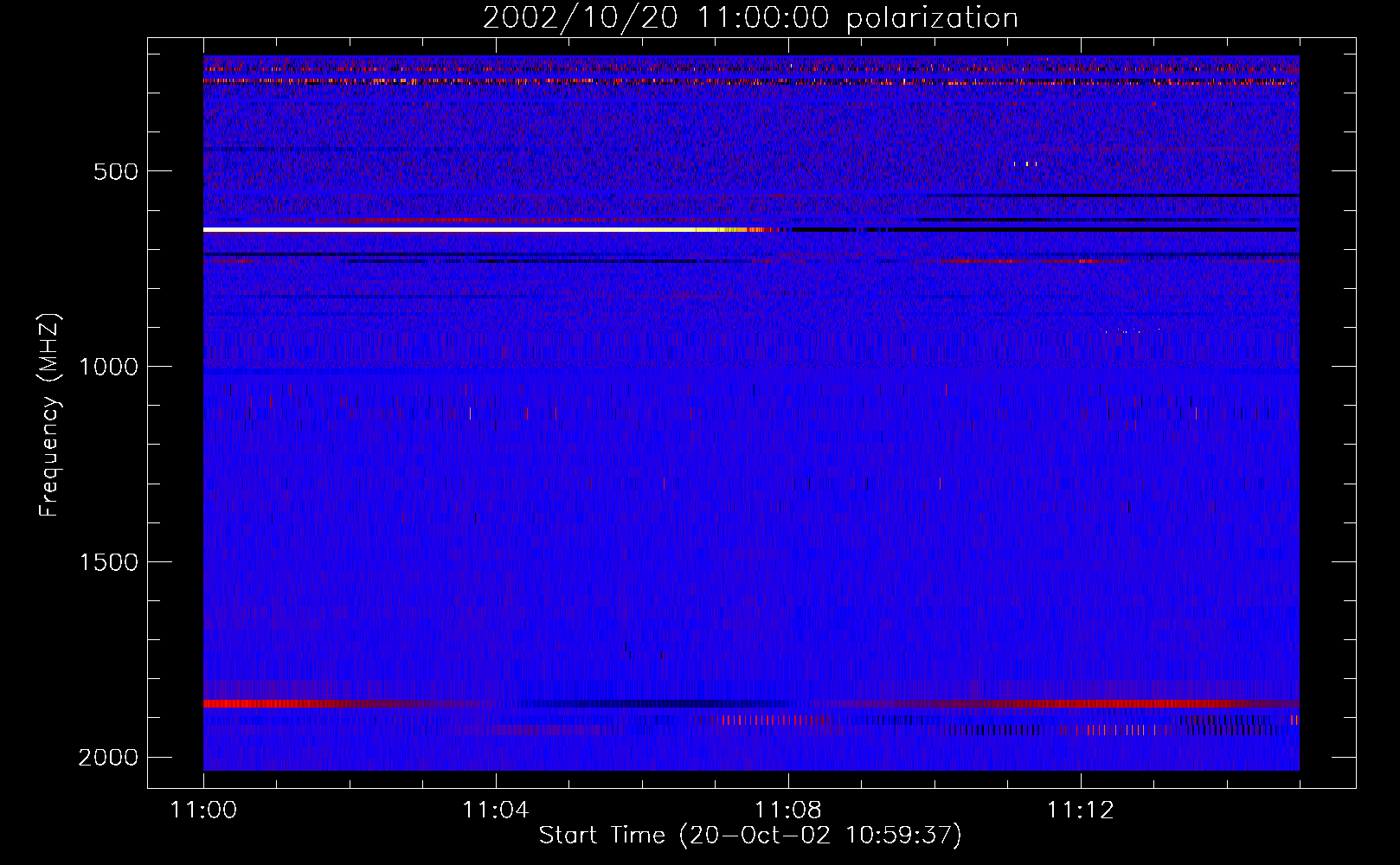Click the 2000 frequency tick label

point(108,758)
